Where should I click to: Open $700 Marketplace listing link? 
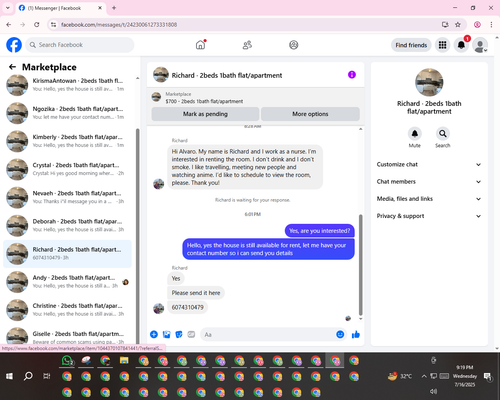204,101
